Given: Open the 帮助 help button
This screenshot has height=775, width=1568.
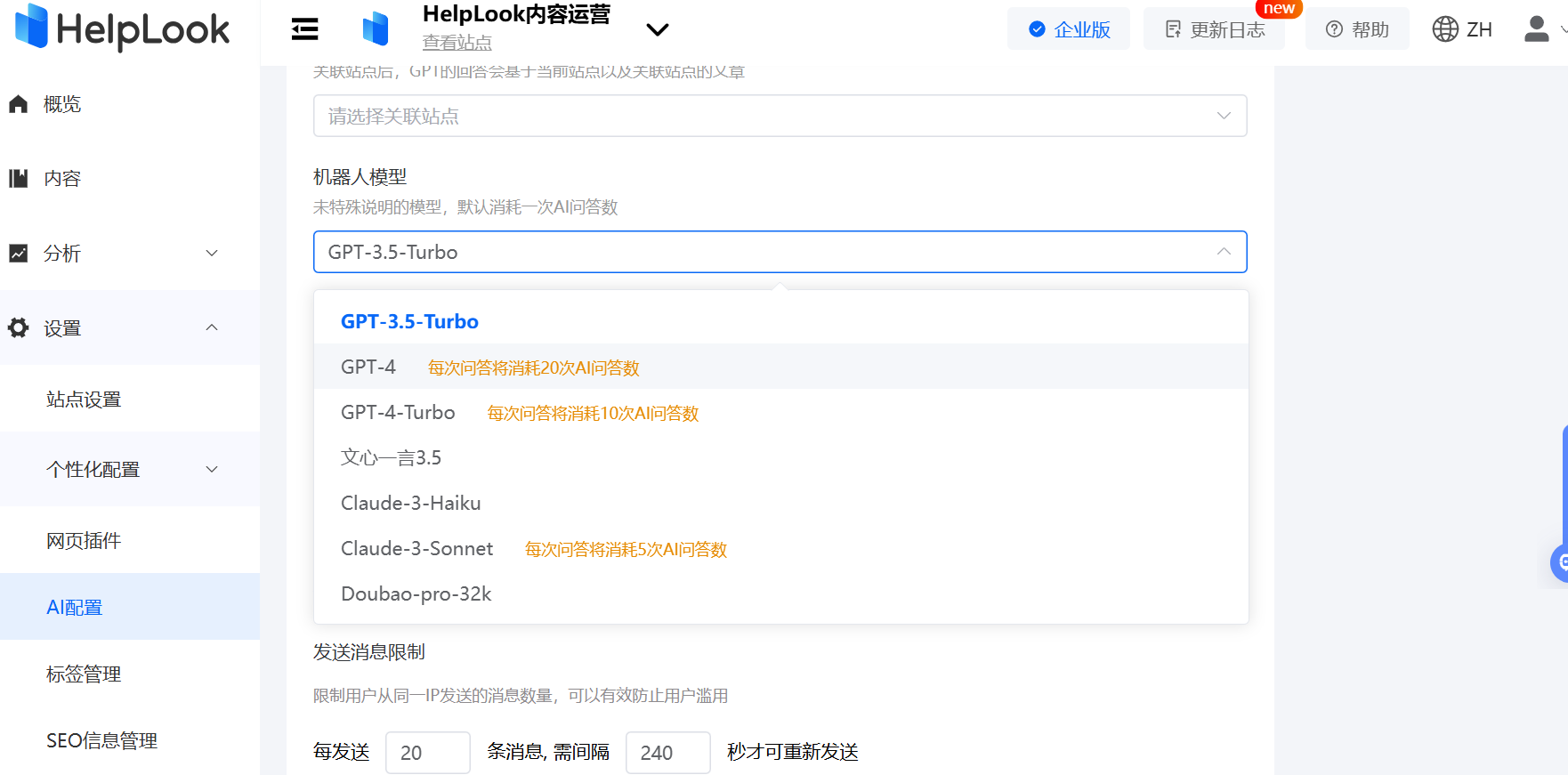Looking at the screenshot, I should point(1357,29).
